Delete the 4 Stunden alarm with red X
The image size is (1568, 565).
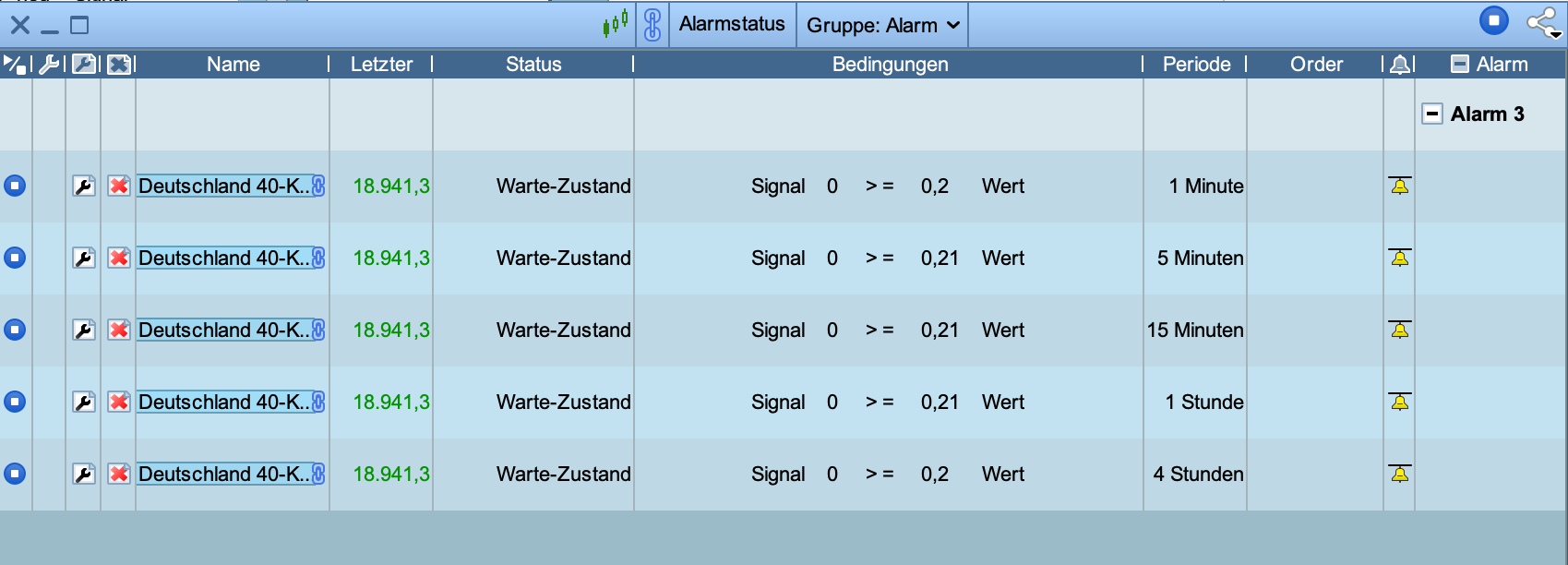(119, 475)
